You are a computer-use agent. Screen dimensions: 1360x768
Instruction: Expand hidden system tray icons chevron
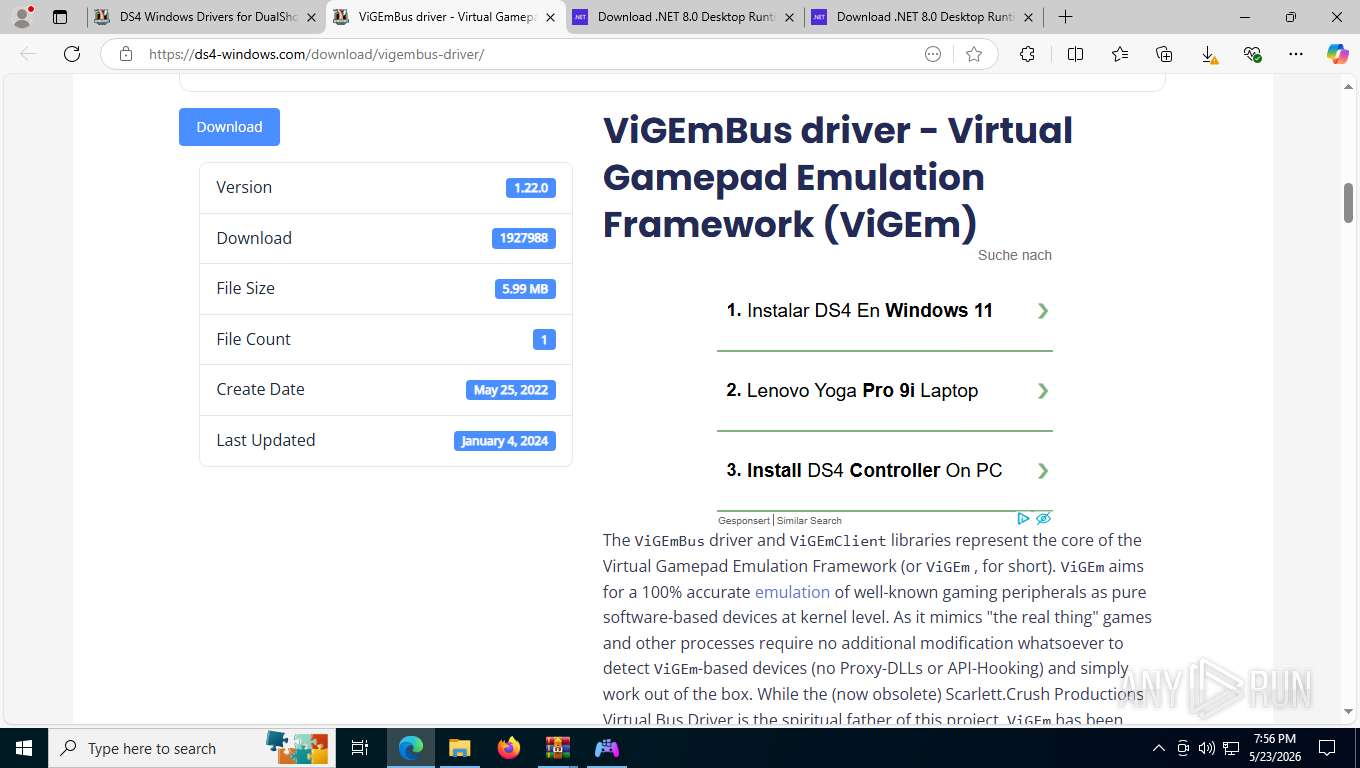1159,748
